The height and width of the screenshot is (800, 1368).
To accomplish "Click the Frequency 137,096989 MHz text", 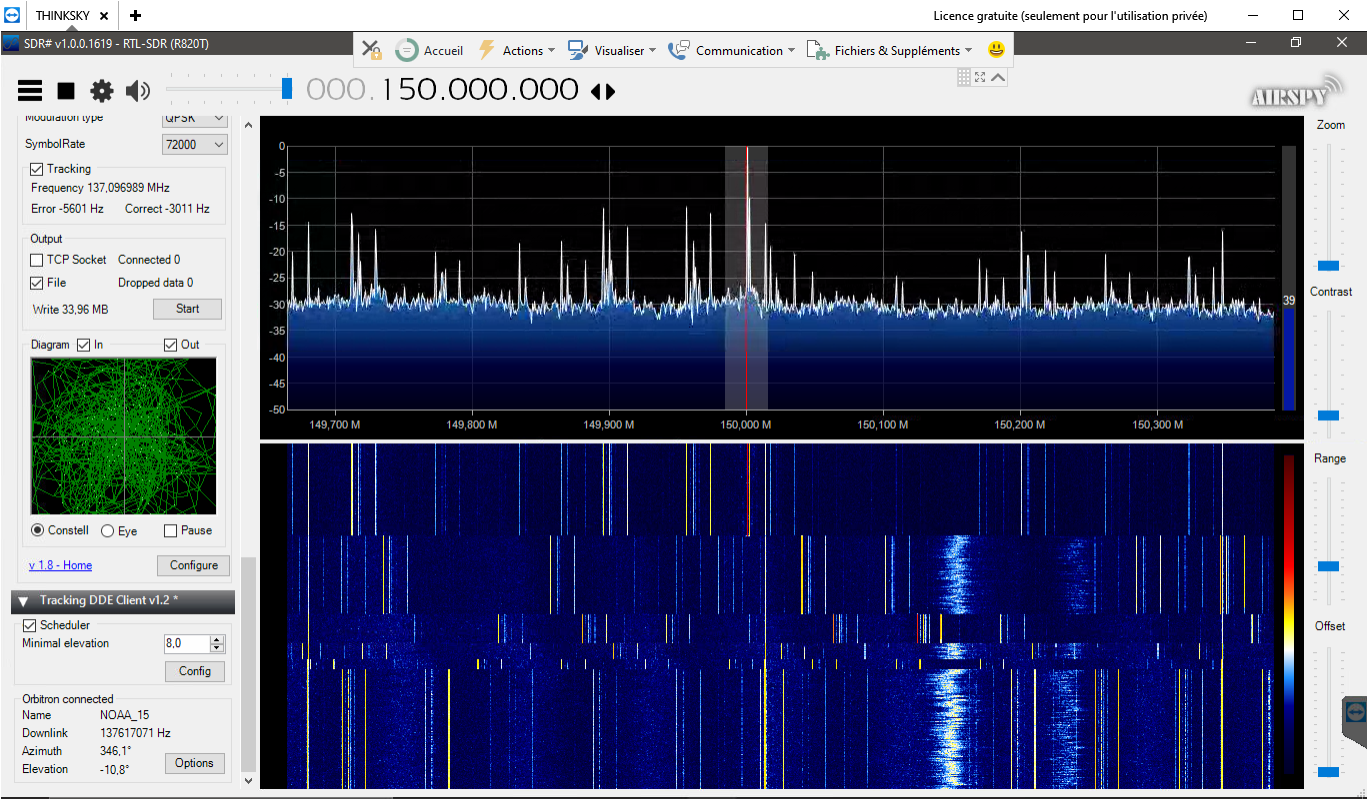I will point(100,187).
